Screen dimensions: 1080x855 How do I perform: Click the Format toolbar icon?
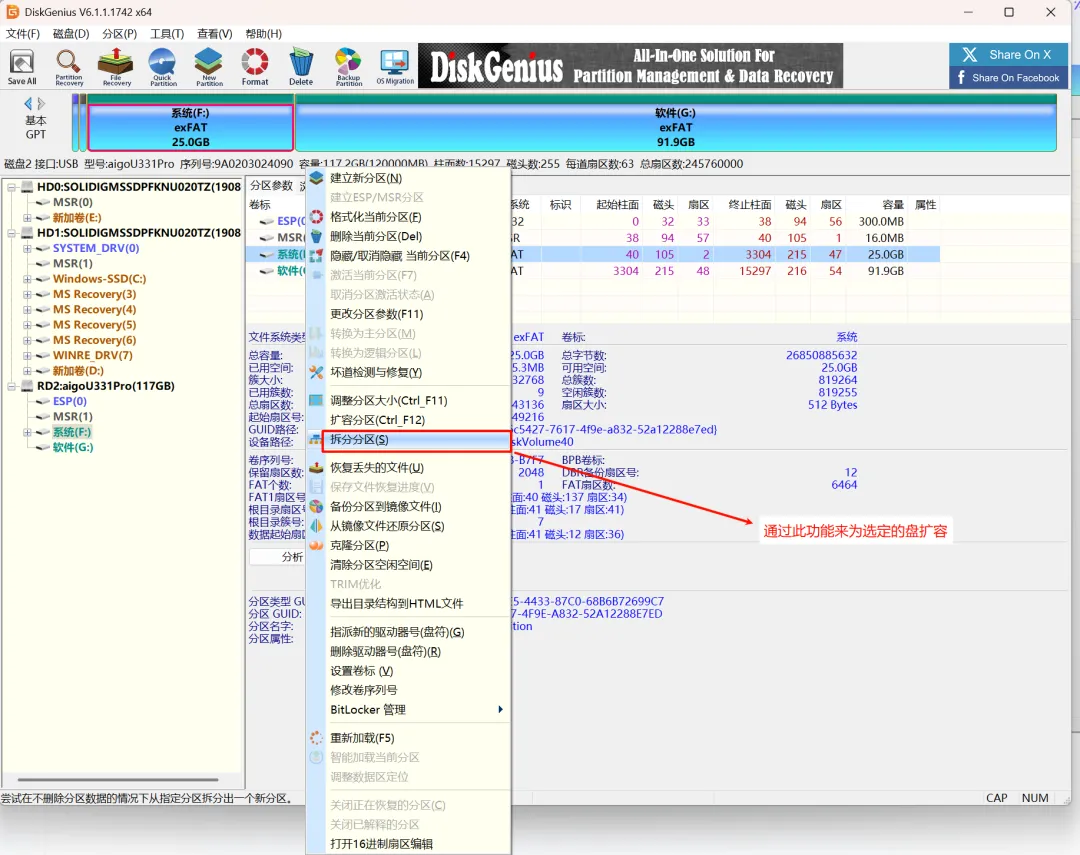click(255, 68)
